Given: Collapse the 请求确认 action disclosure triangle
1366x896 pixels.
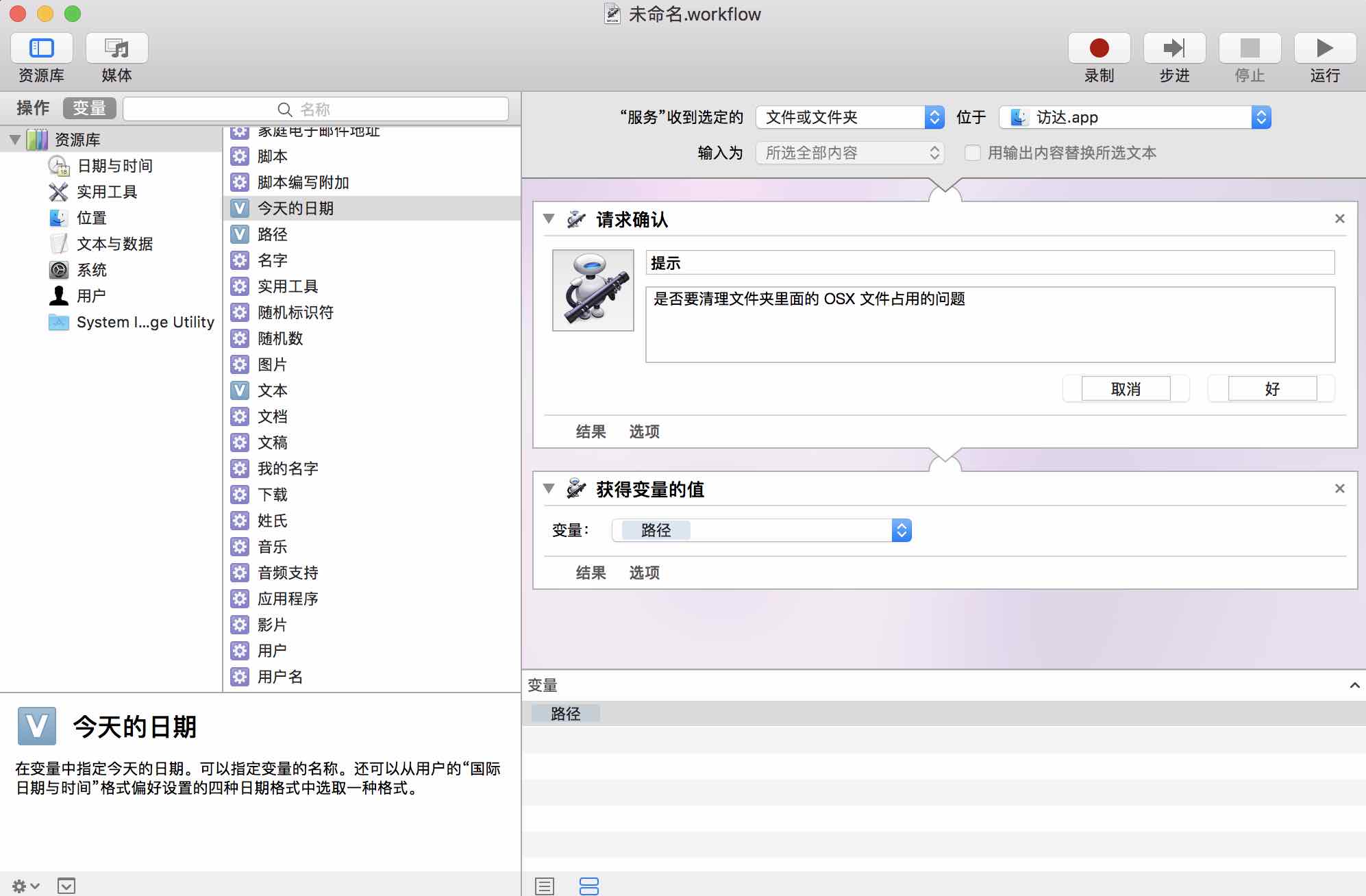Looking at the screenshot, I should coord(549,219).
